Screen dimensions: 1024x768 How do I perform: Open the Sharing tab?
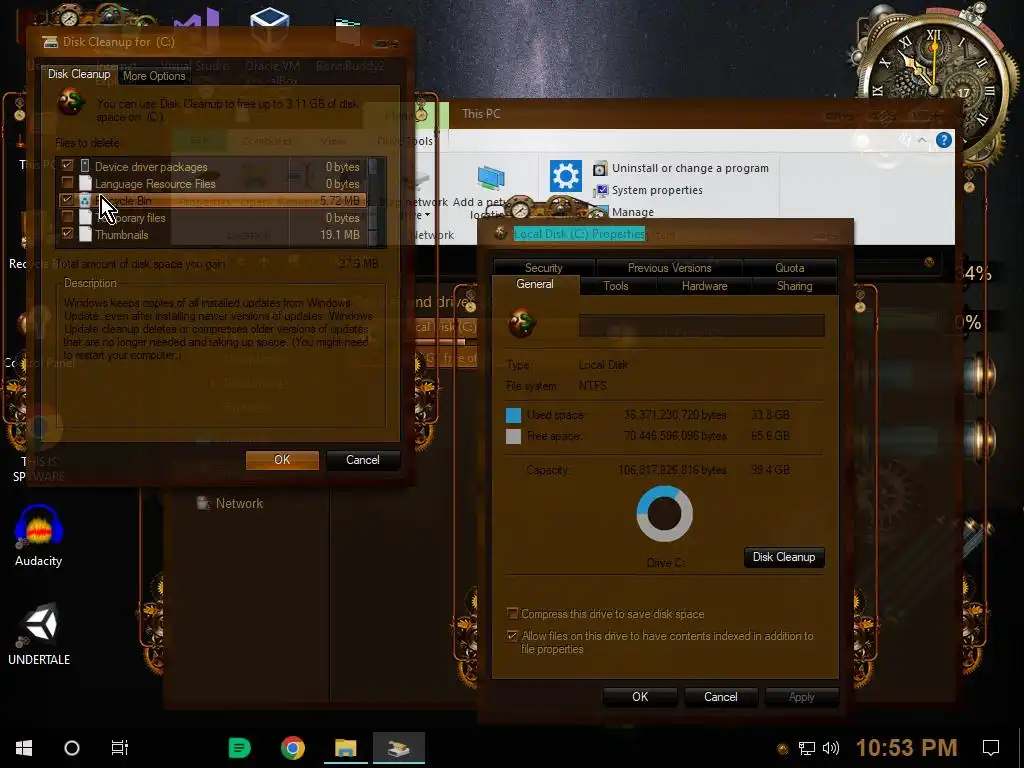point(794,286)
